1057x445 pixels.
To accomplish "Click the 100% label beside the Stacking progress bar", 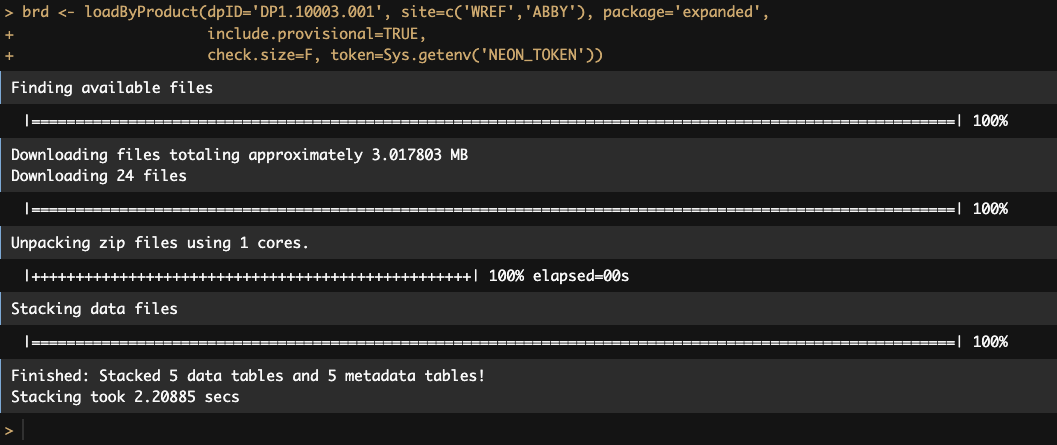I will tap(990, 342).
